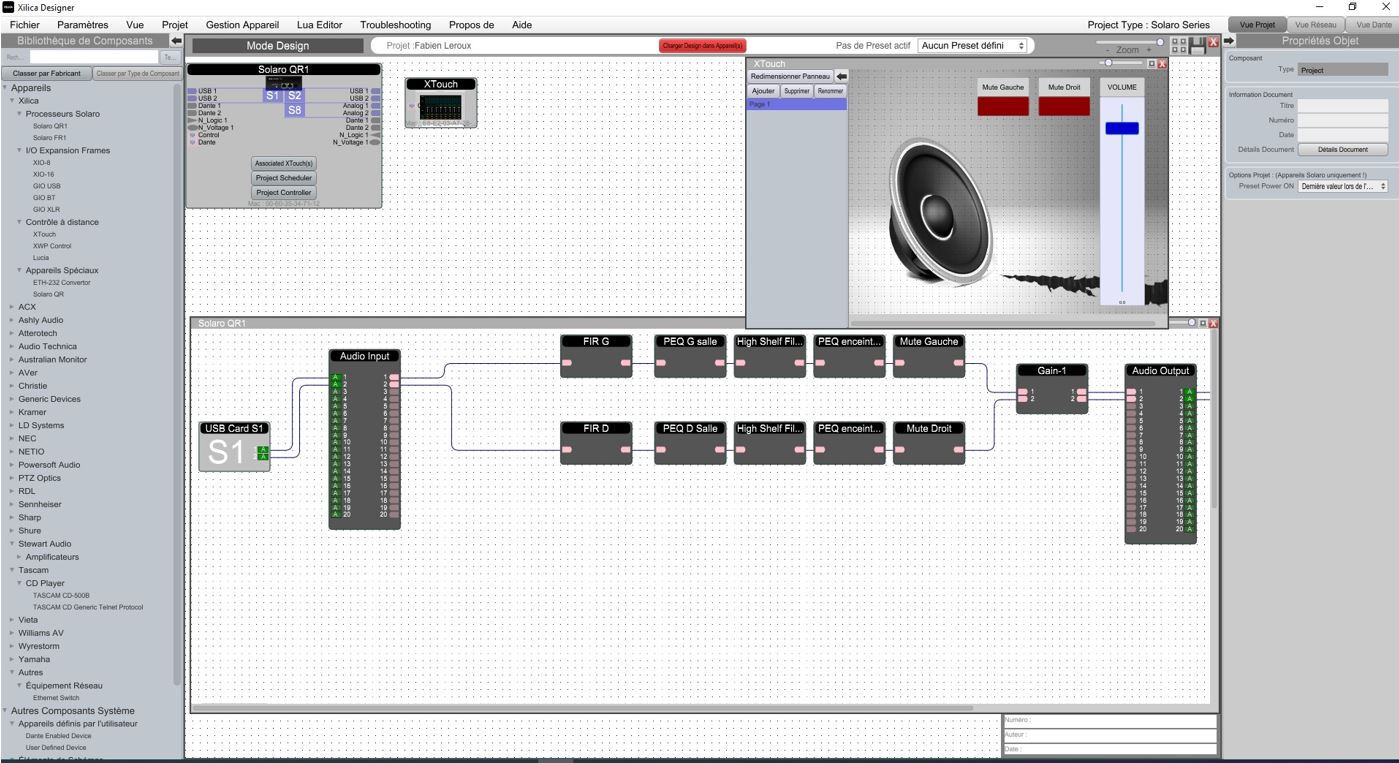Click the Supprimer page button
1399x763 pixels.
point(796,91)
